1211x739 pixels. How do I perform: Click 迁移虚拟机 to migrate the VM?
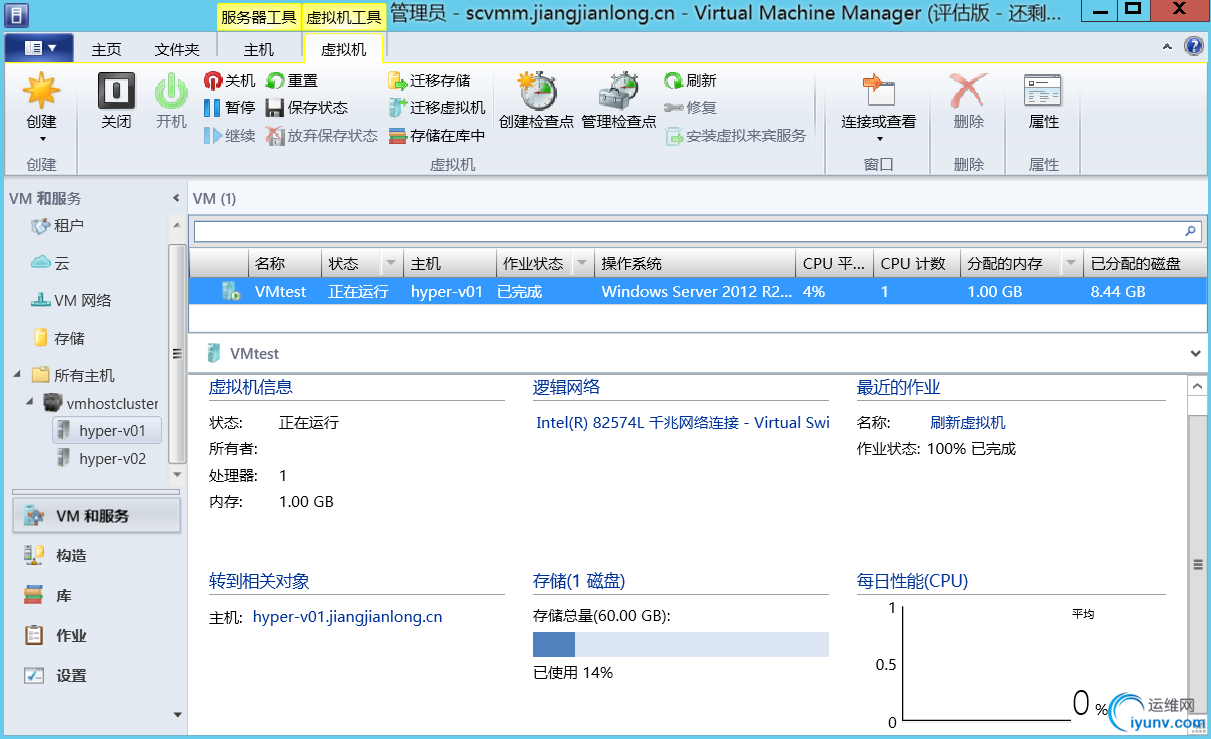437,108
